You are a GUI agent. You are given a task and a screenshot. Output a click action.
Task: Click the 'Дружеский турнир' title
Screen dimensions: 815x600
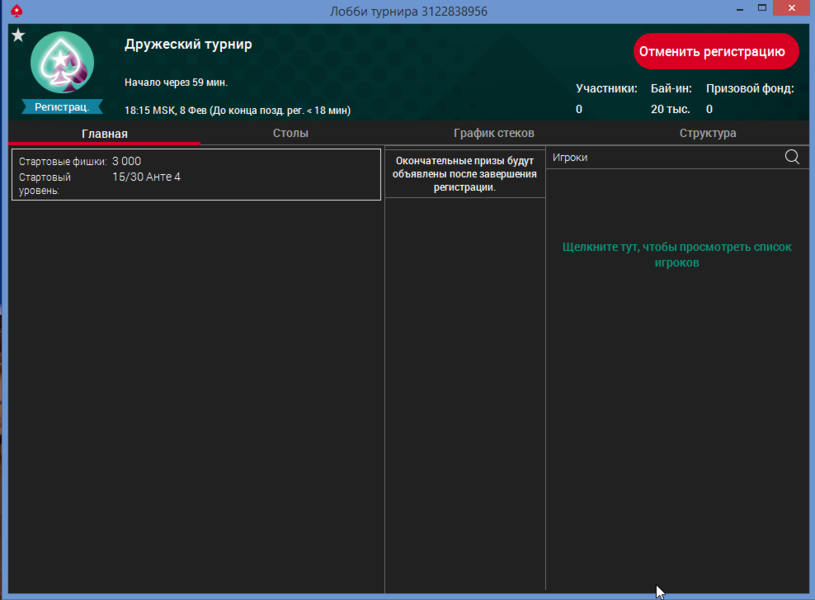[x=188, y=44]
